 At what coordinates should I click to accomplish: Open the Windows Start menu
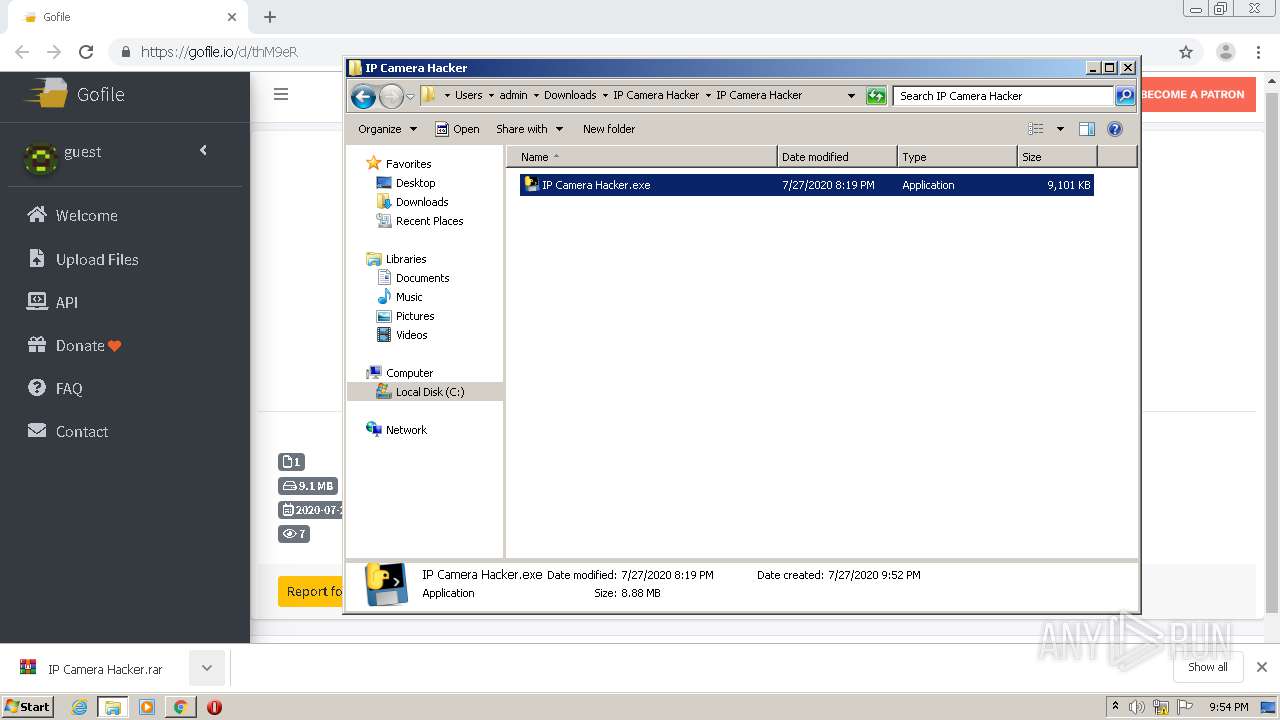tap(28, 706)
